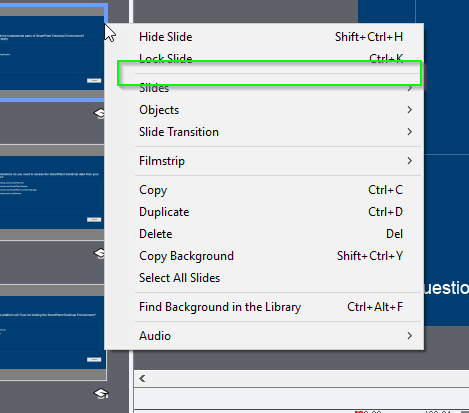
Task: Click the quiz icon under first slide
Action: tap(99, 113)
